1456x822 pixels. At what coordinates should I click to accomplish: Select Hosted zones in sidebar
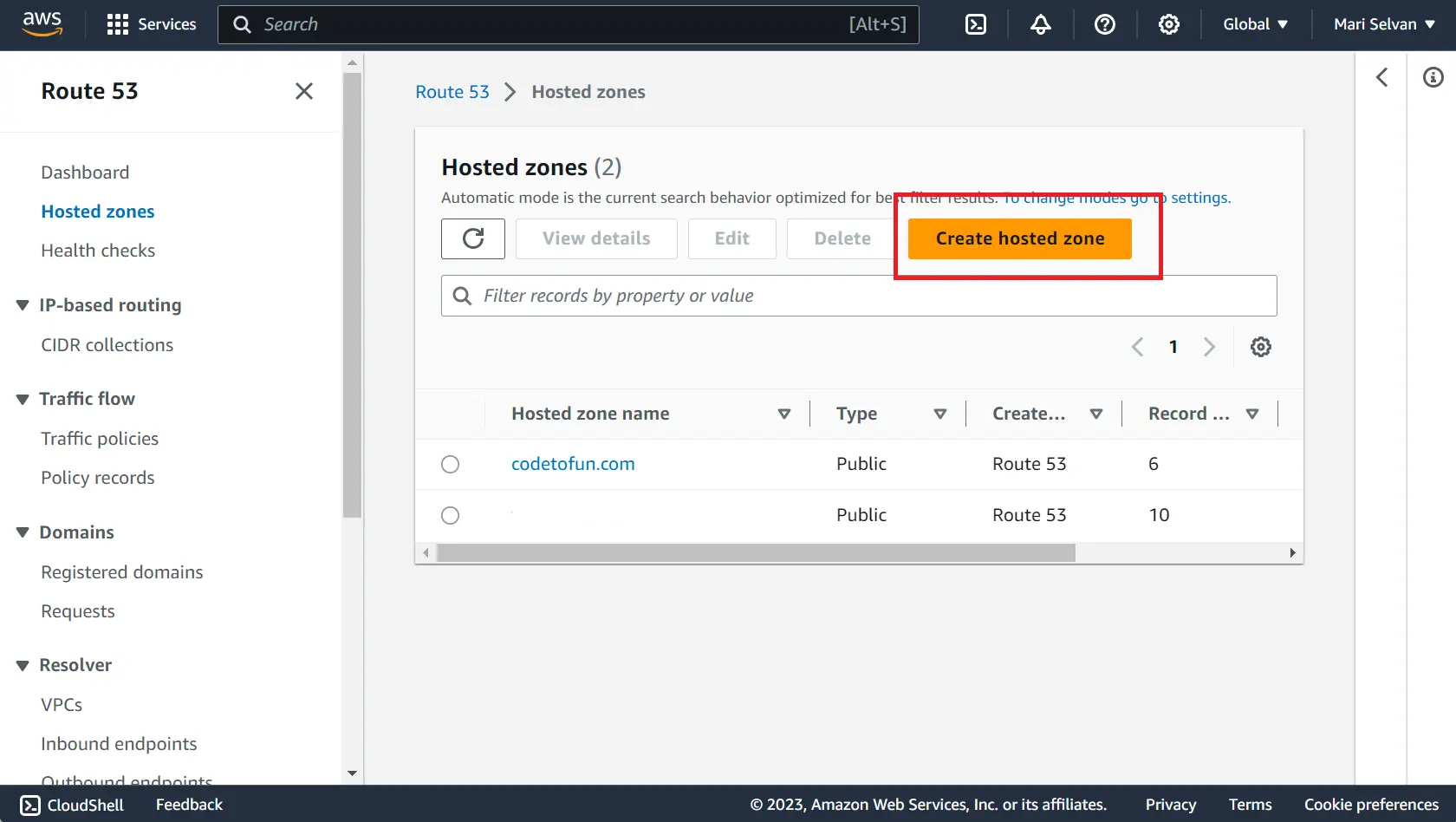point(98,212)
